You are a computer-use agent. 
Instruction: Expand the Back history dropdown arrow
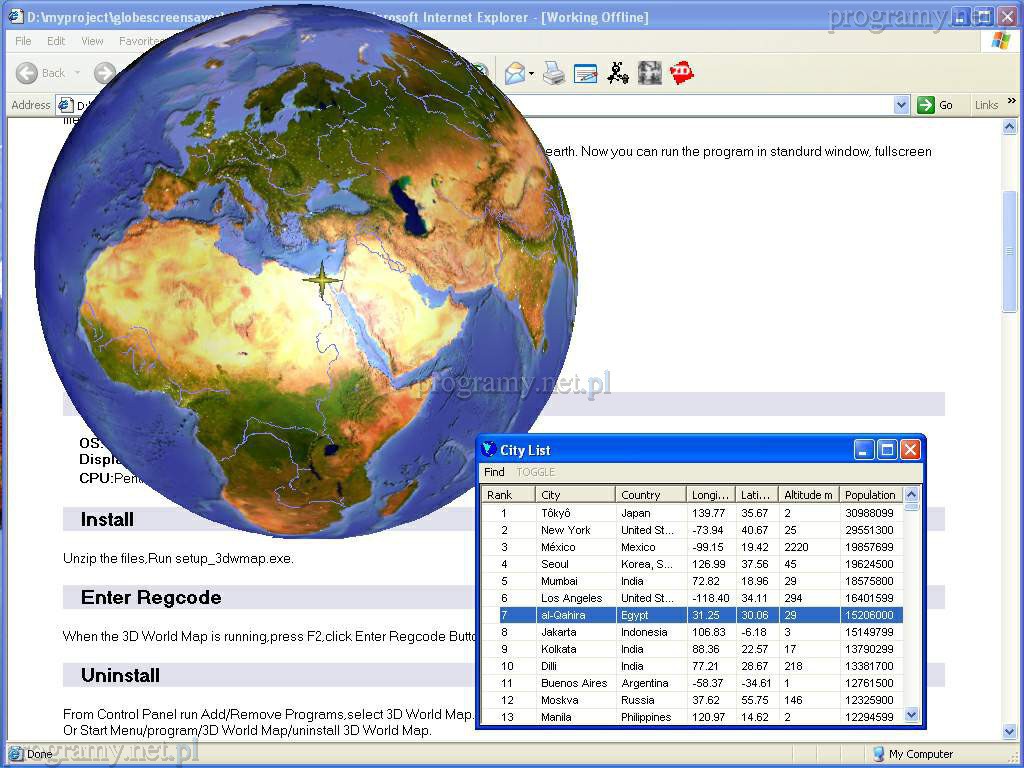click(77, 73)
